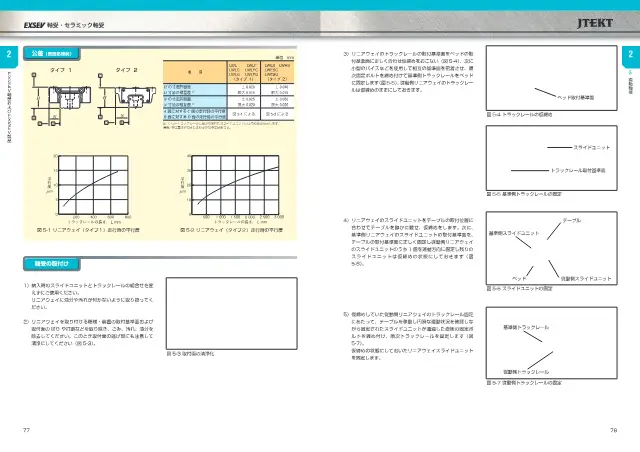Viewport: 640px width, 452px height.
Task: Click the 軸受の取付け section heading badge
Action: (x=51, y=264)
